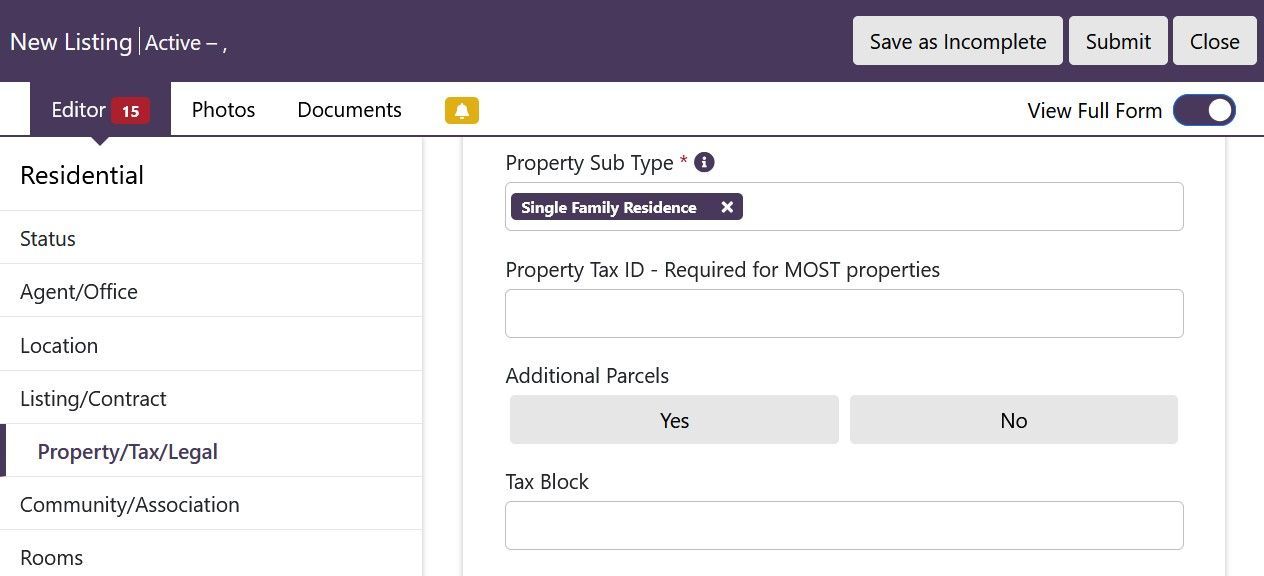This screenshot has width=1264, height=576.
Task: Click Save as Incomplete
Action: (956, 41)
